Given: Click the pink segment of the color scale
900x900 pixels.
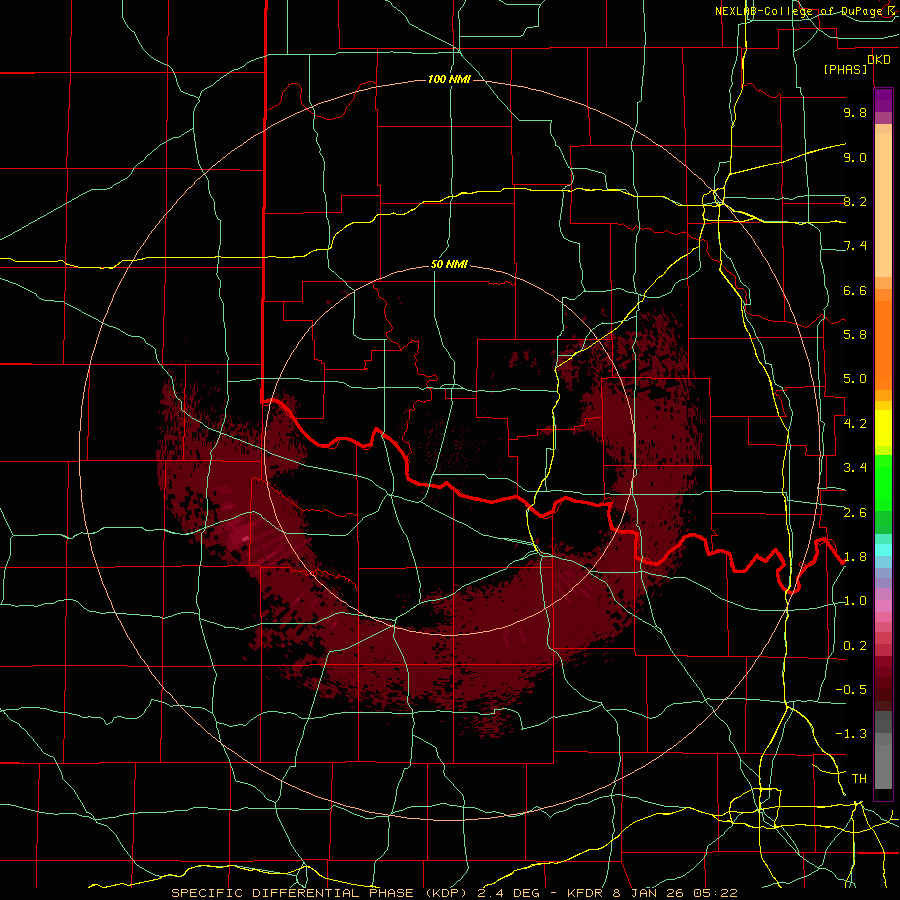Looking at the screenshot, I should click(883, 606).
